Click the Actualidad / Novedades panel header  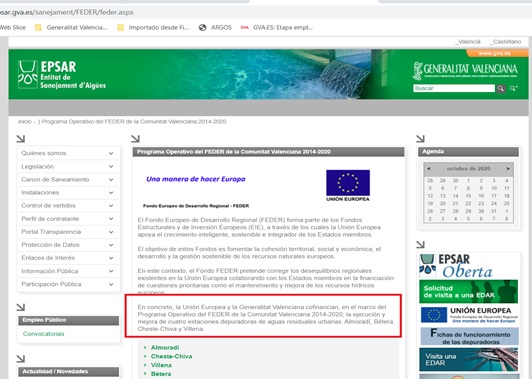pos(69,372)
